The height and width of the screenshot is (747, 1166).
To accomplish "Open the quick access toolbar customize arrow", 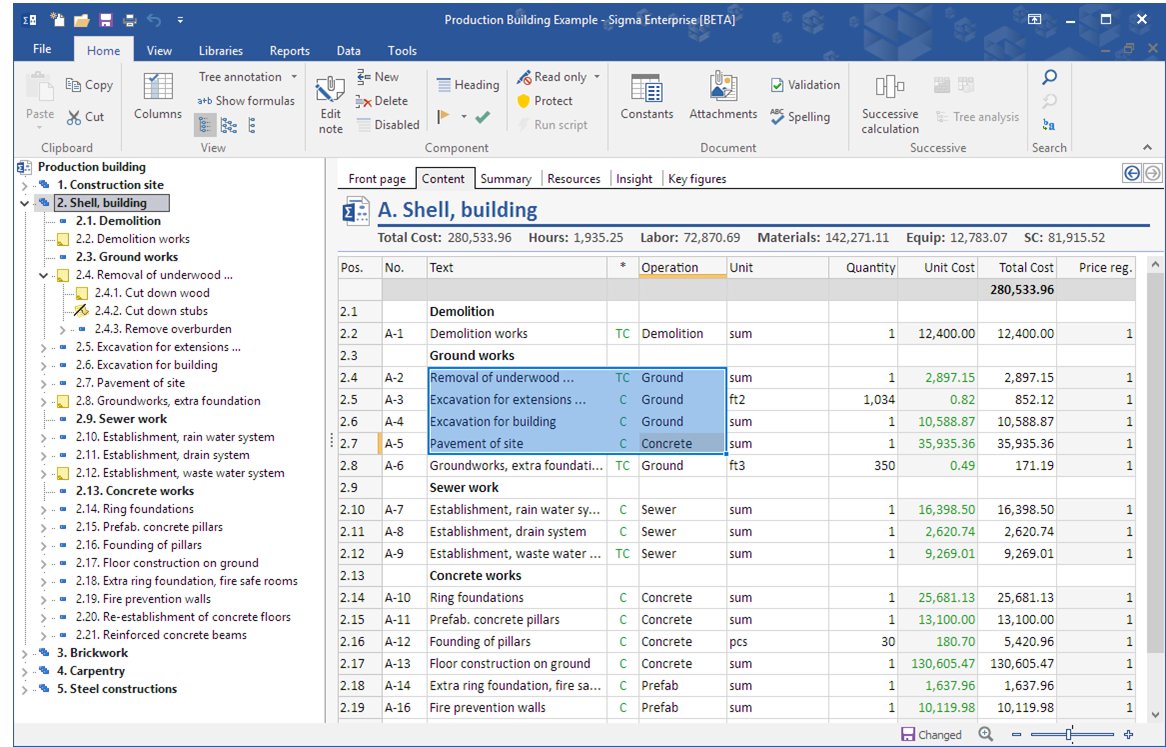I will coord(181,20).
